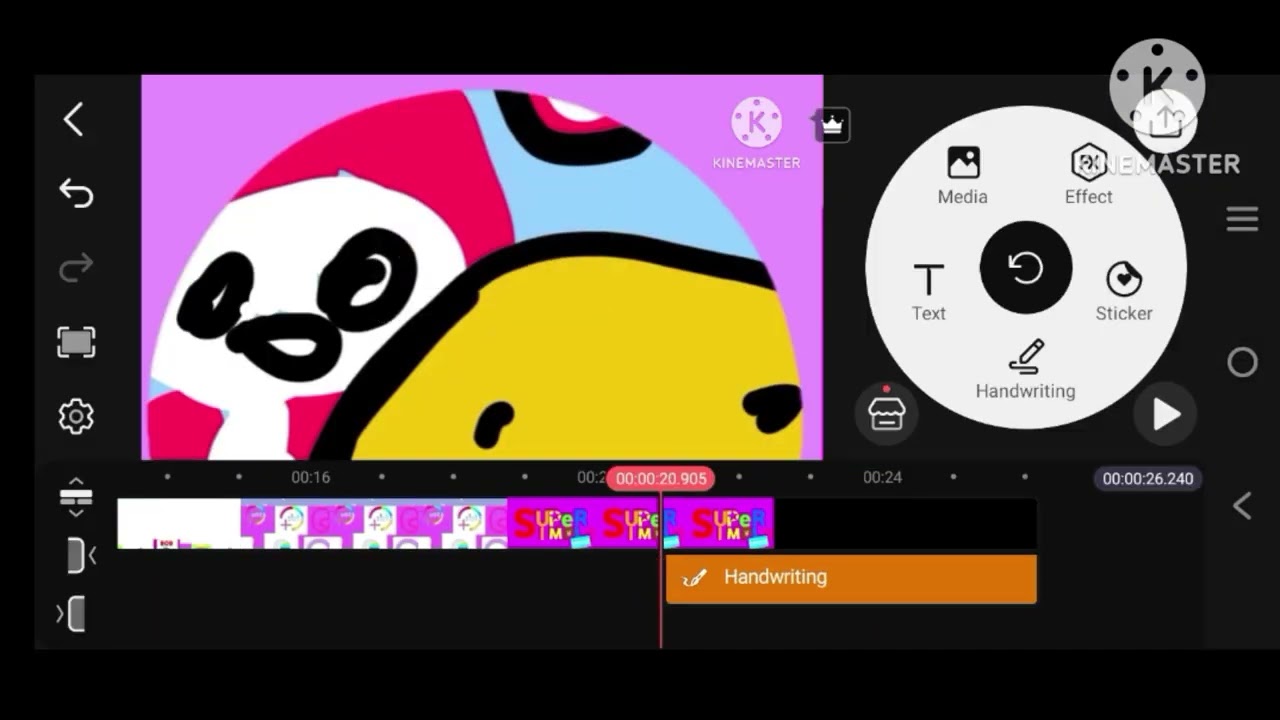Capture the current frame with the frame icon
The height and width of the screenshot is (720, 1280).
click(x=76, y=342)
